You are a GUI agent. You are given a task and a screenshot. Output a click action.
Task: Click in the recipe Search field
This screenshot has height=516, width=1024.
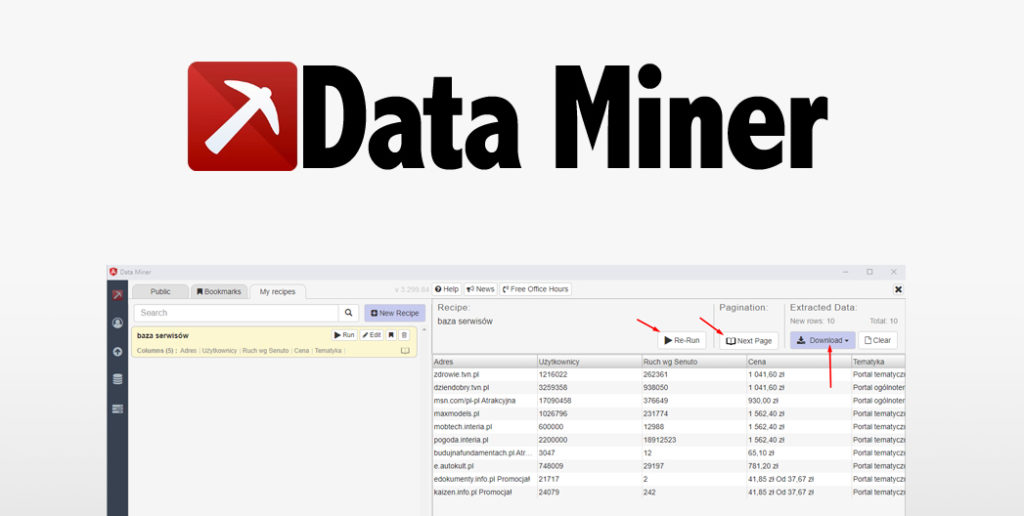pos(236,313)
